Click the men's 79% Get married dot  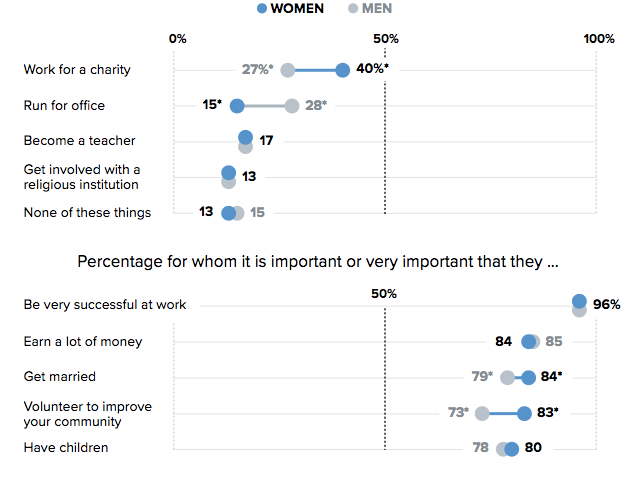[x=507, y=377]
